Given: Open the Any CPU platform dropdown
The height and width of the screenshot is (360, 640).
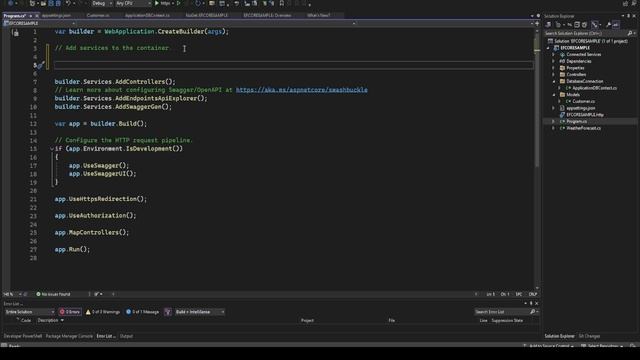Looking at the screenshot, I should coord(133,3).
